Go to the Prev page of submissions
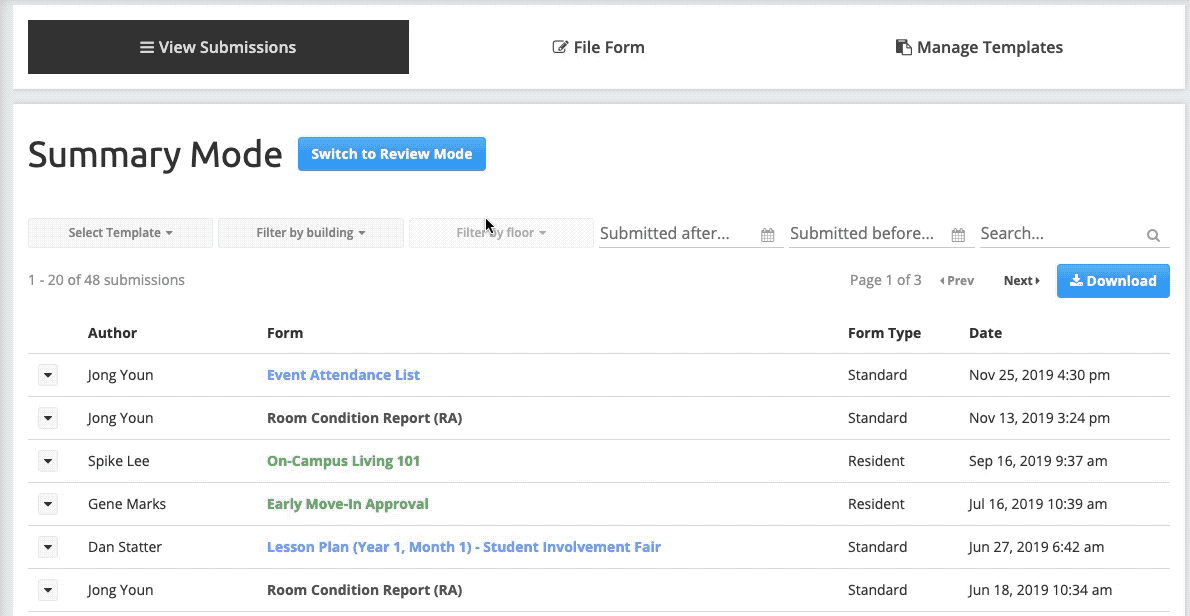This screenshot has width=1190, height=616. (957, 281)
